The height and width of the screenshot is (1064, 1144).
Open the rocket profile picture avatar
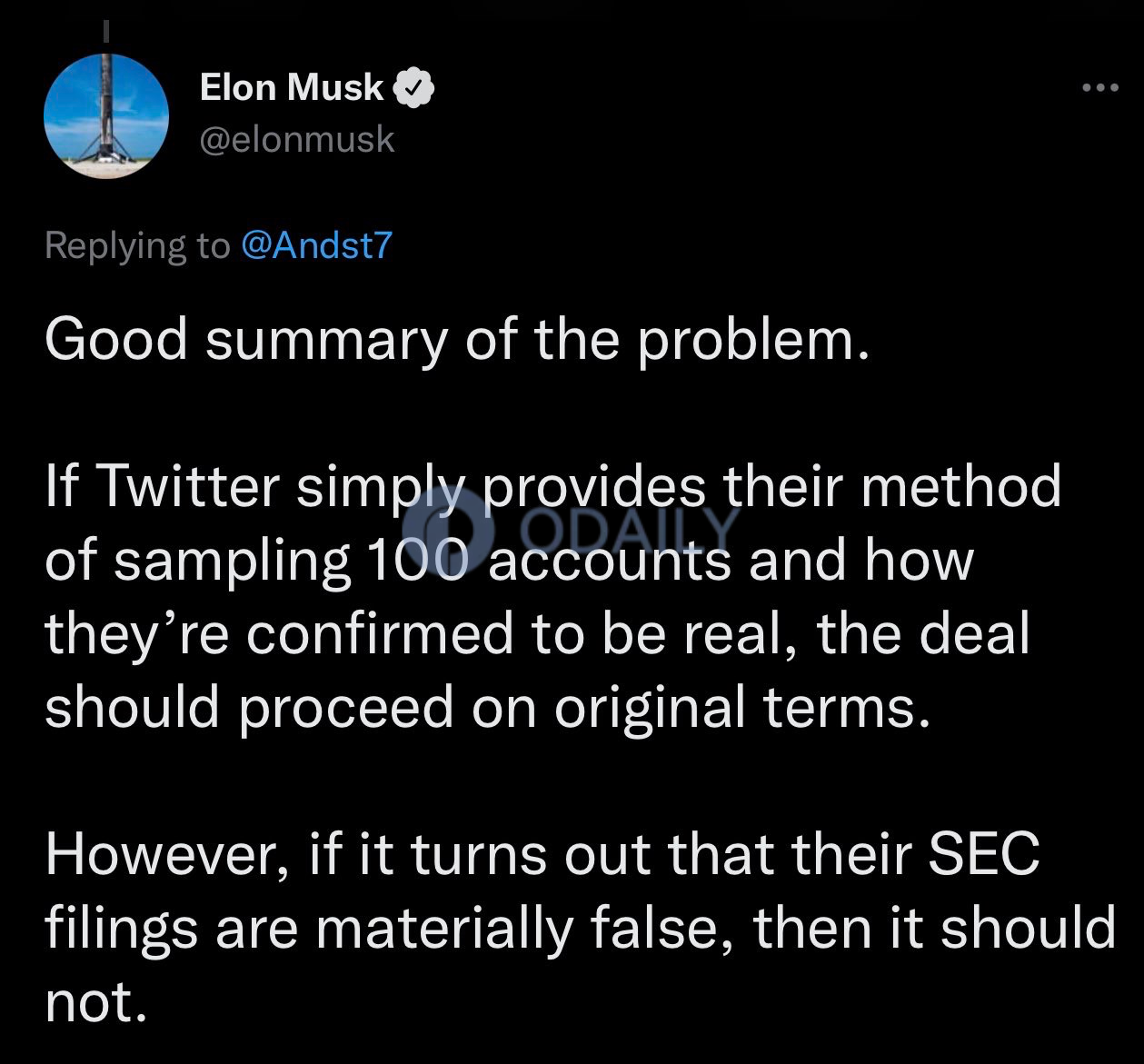coord(106,116)
